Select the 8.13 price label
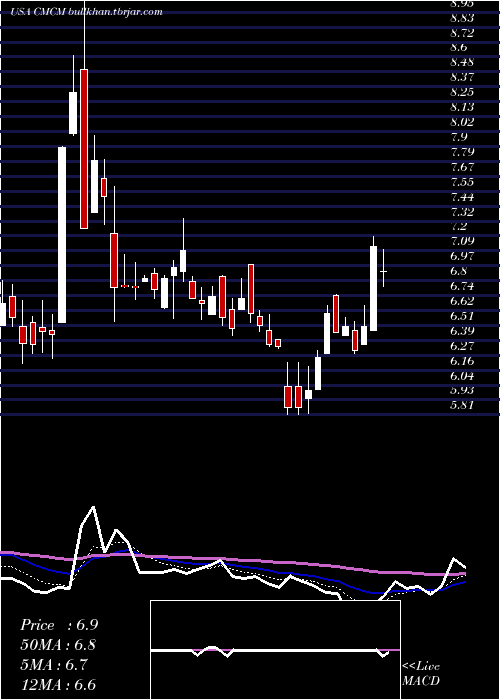The width and height of the screenshot is (500, 700). [462, 107]
